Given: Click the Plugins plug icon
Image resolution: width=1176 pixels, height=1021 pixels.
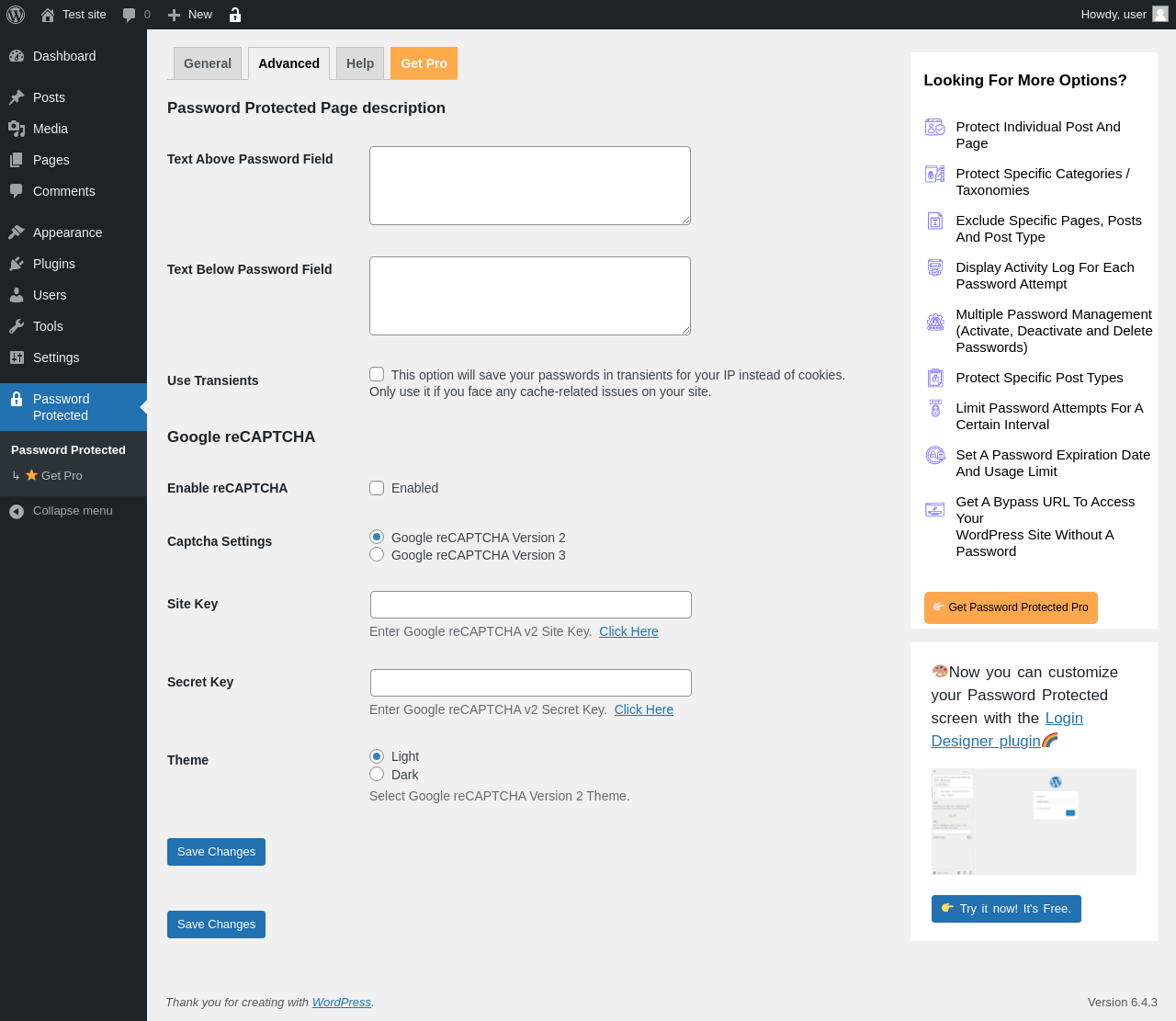Looking at the screenshot, I should tap(17, 264).
